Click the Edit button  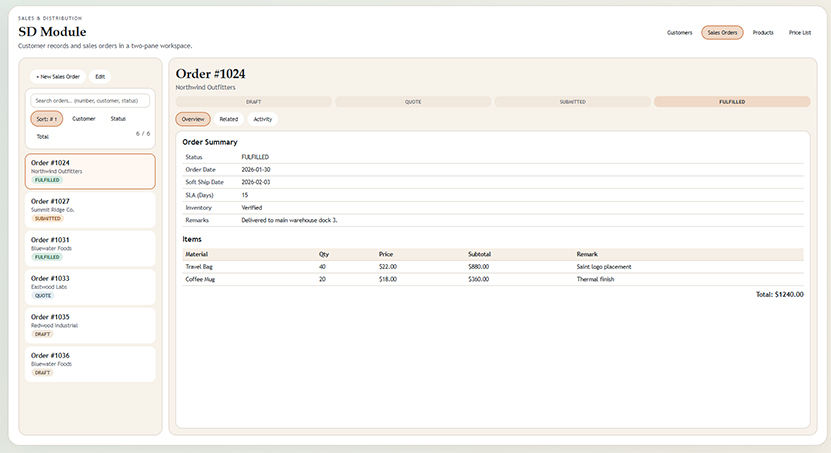click(x=100, y=77)
